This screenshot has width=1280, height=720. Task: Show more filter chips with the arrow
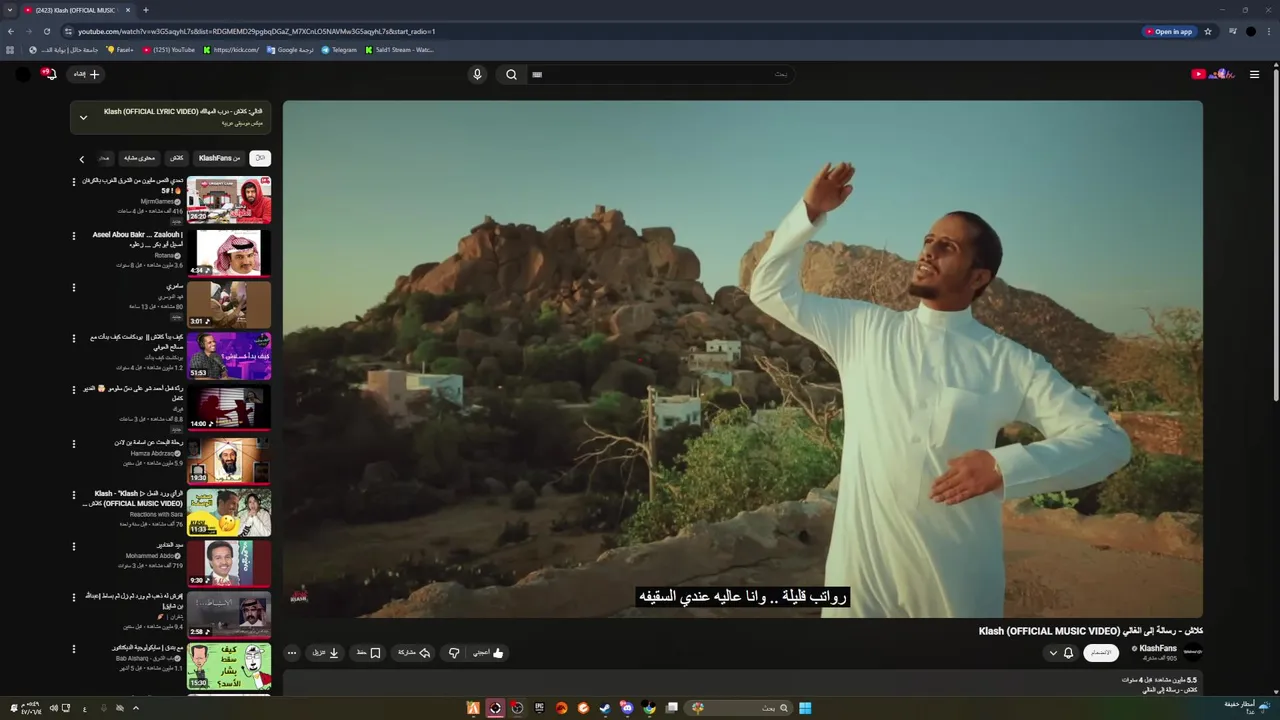tap(82, 158)
